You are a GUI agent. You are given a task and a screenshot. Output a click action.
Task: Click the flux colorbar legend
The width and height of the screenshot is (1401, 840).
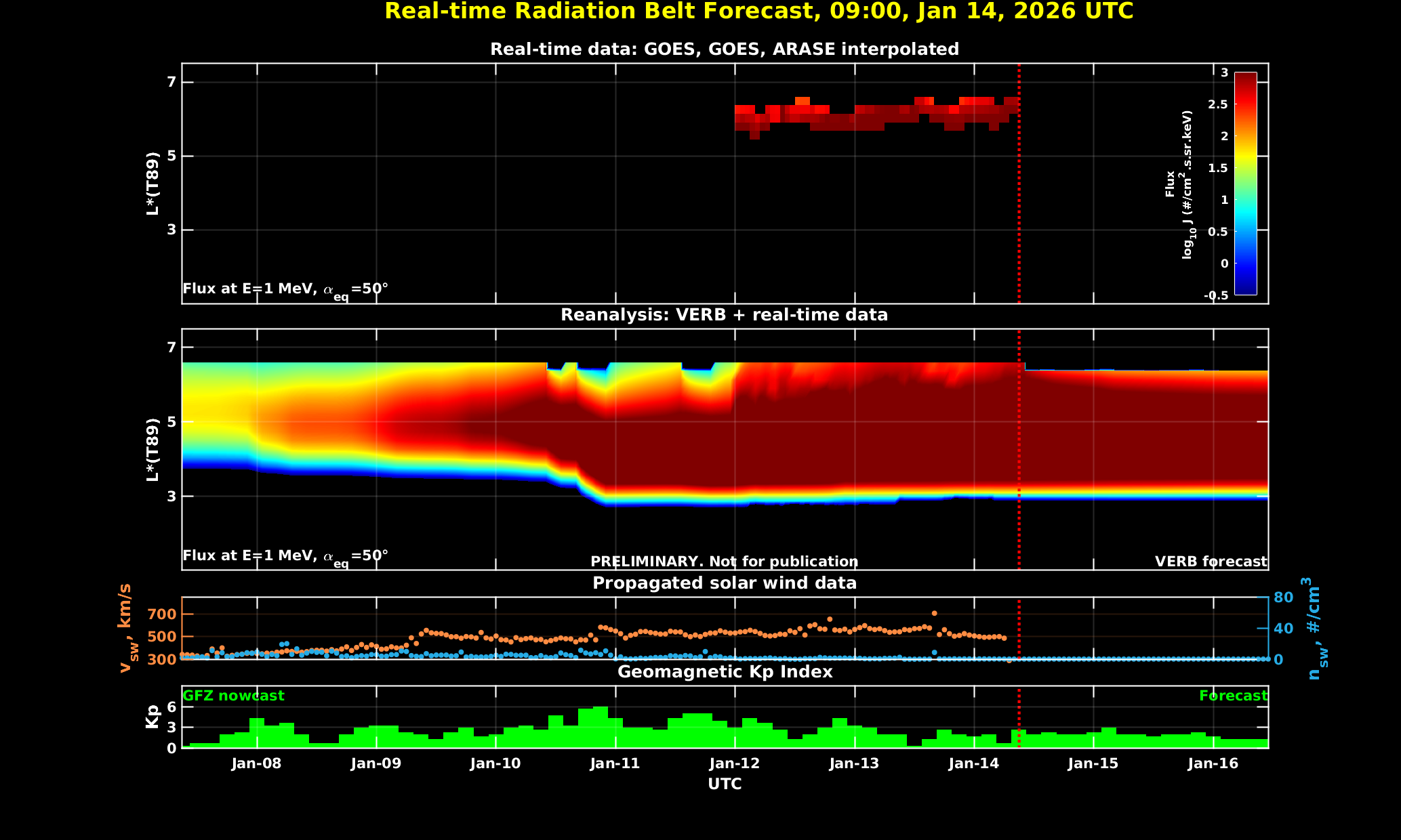(x=1245, y=183)
